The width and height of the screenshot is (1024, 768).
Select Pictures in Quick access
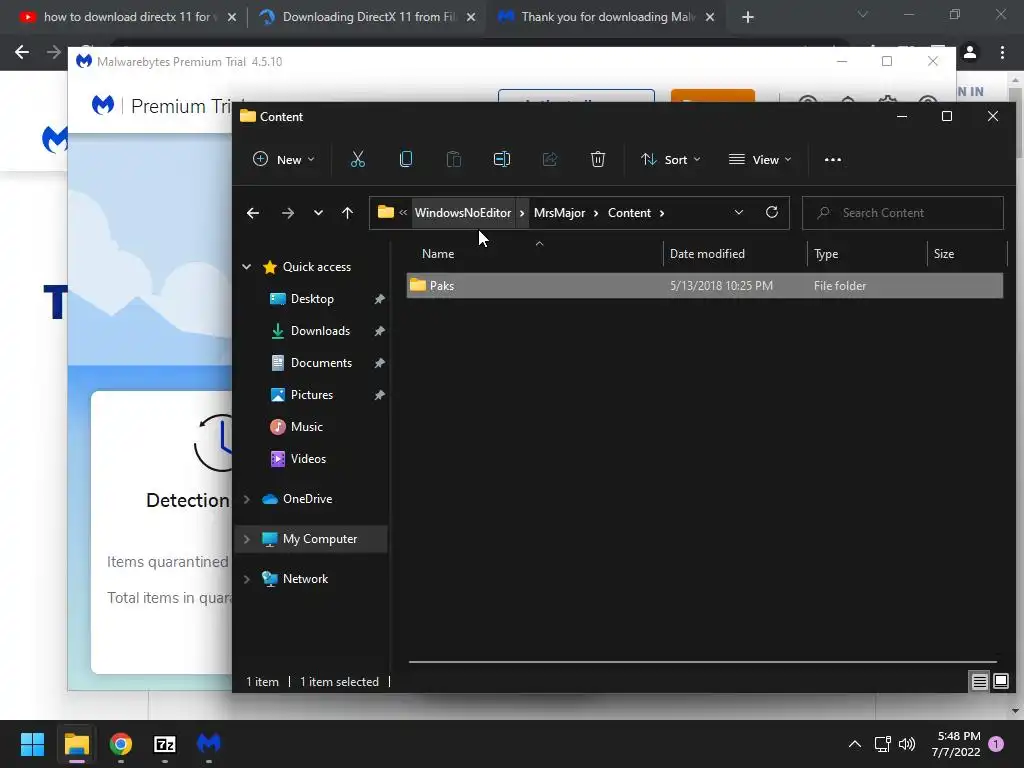tap(312, 394)
